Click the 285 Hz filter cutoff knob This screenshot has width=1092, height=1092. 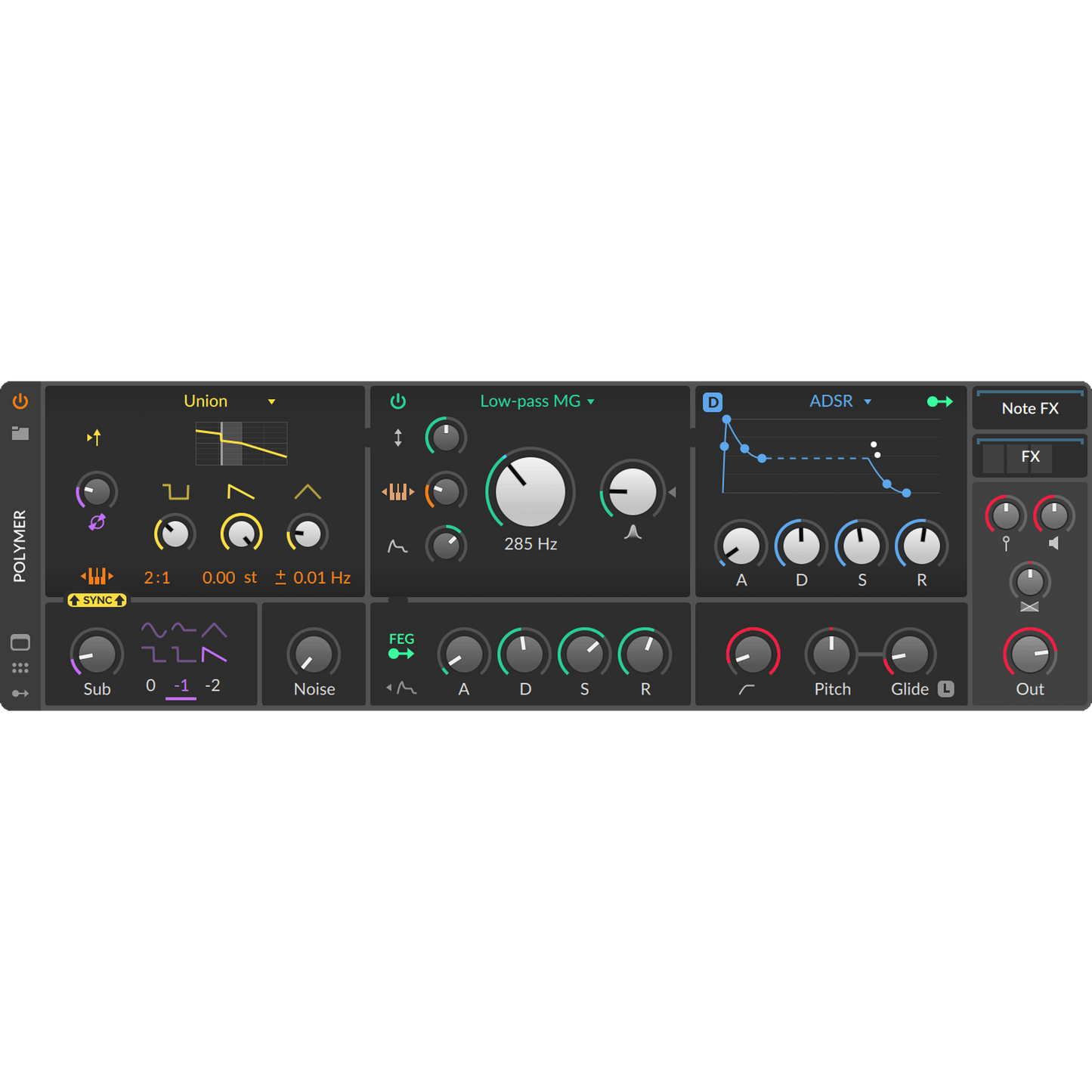click(x=531, y=491)
